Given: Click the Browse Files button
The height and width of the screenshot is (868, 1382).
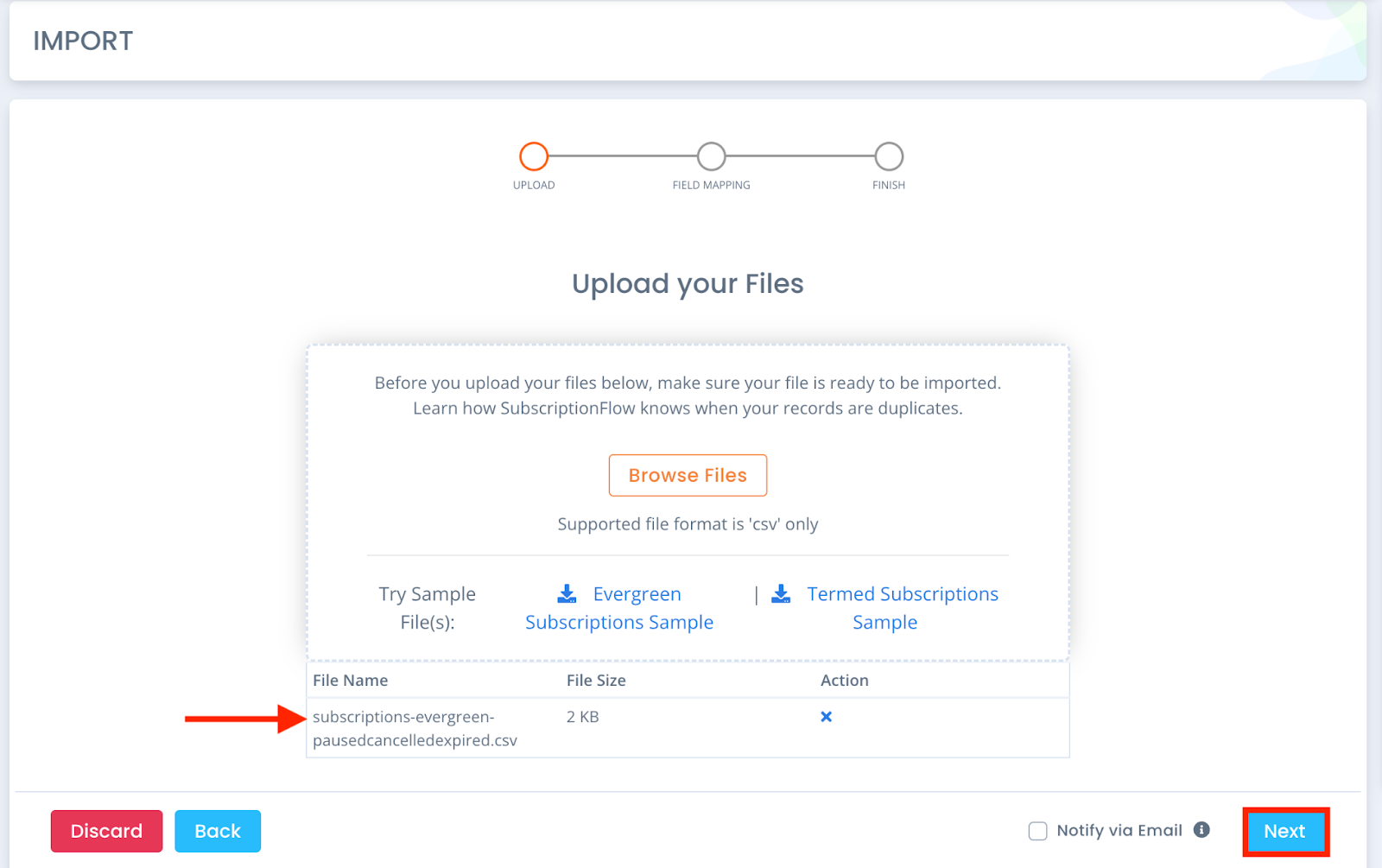Looking at the screenshot, I should tap(688, 475).
